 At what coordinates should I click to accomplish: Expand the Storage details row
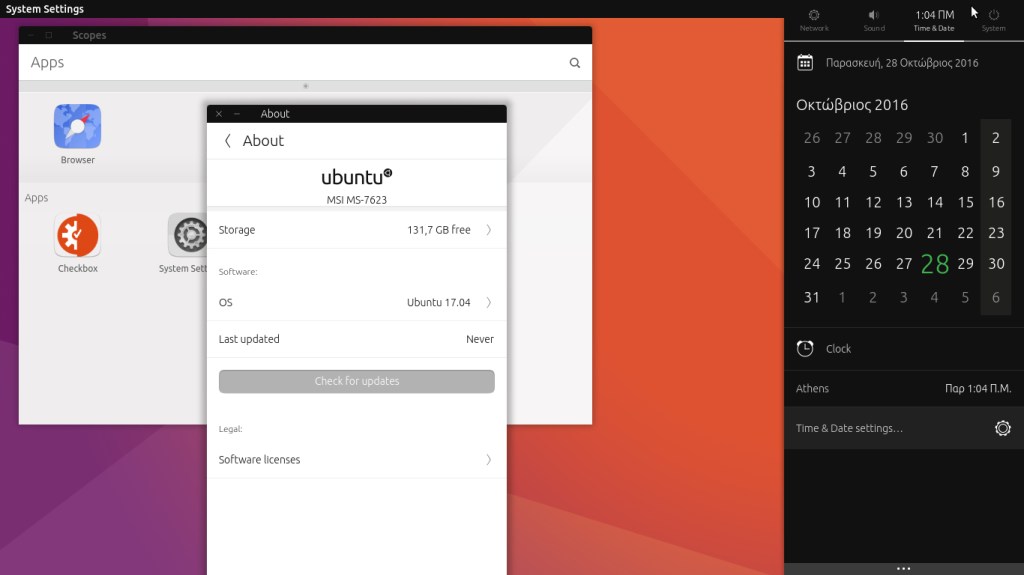(356, 230)
